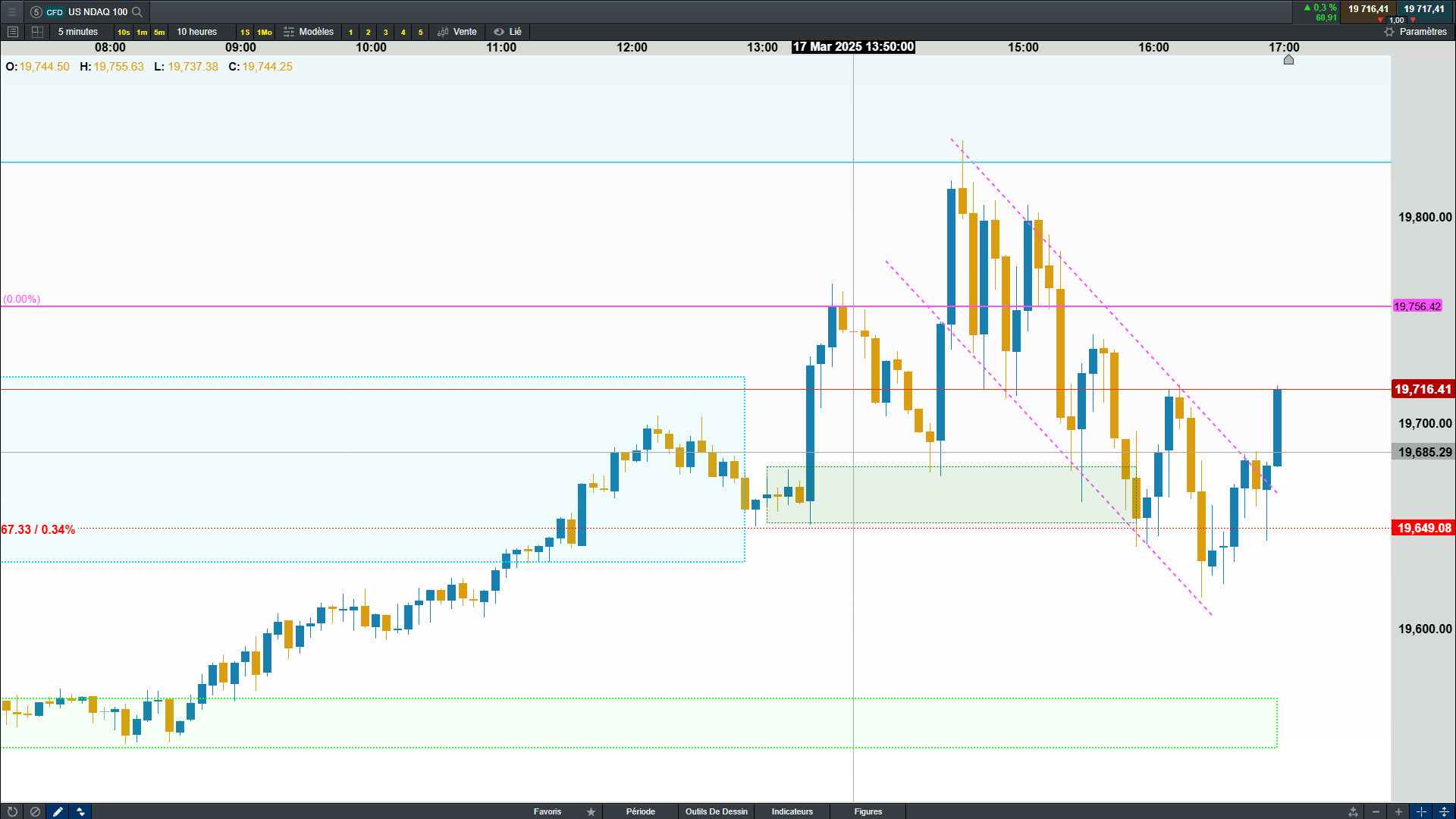
Task: Open the Outils De Dessin tab
Action: (716, 811)
